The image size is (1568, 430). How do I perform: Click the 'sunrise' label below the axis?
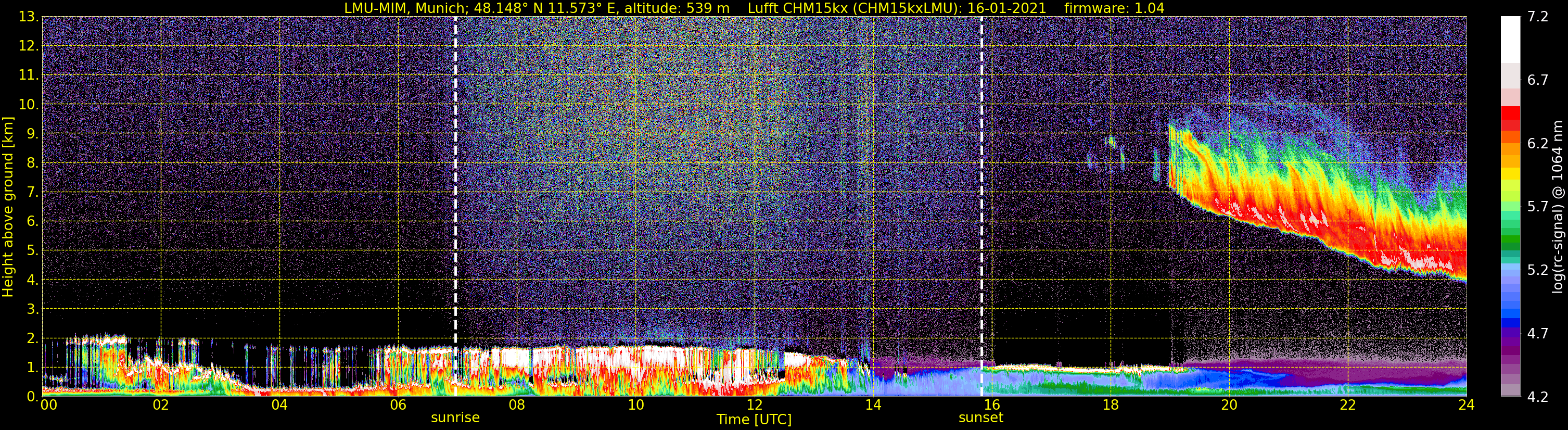point(455,418)
